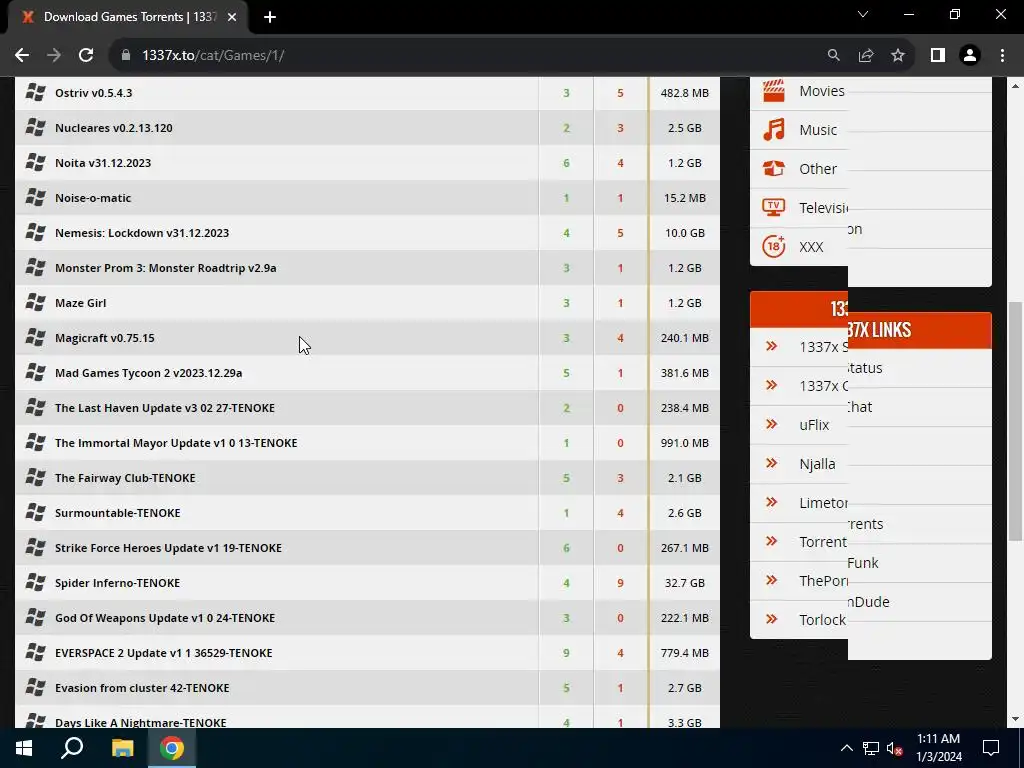Click the Movies clapperboard icon

774,91
